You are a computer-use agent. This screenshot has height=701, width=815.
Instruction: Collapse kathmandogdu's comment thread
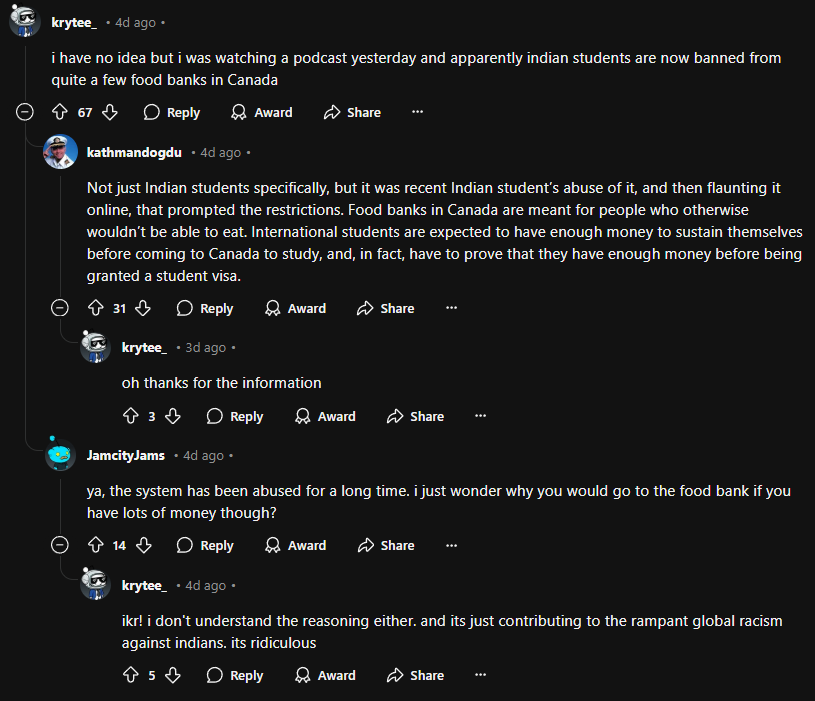coord(60,308)
